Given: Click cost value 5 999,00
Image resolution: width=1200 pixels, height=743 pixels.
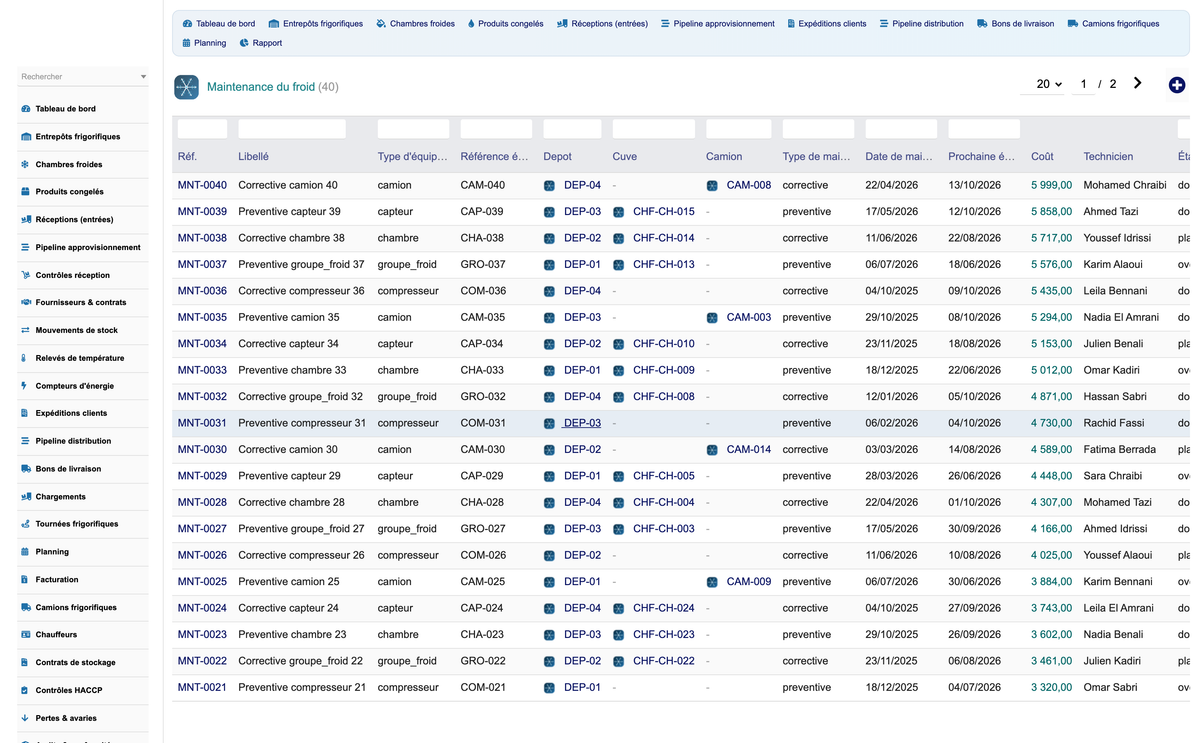Looking at the screenshot, I should click(x=1051, y=185).
